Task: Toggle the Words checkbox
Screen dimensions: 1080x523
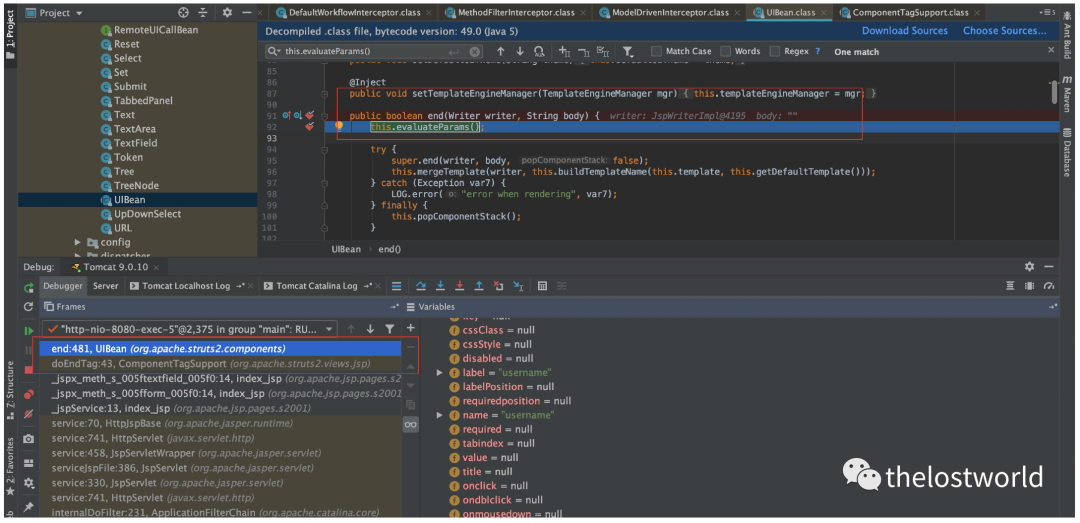Action: [x=726, y=51]
